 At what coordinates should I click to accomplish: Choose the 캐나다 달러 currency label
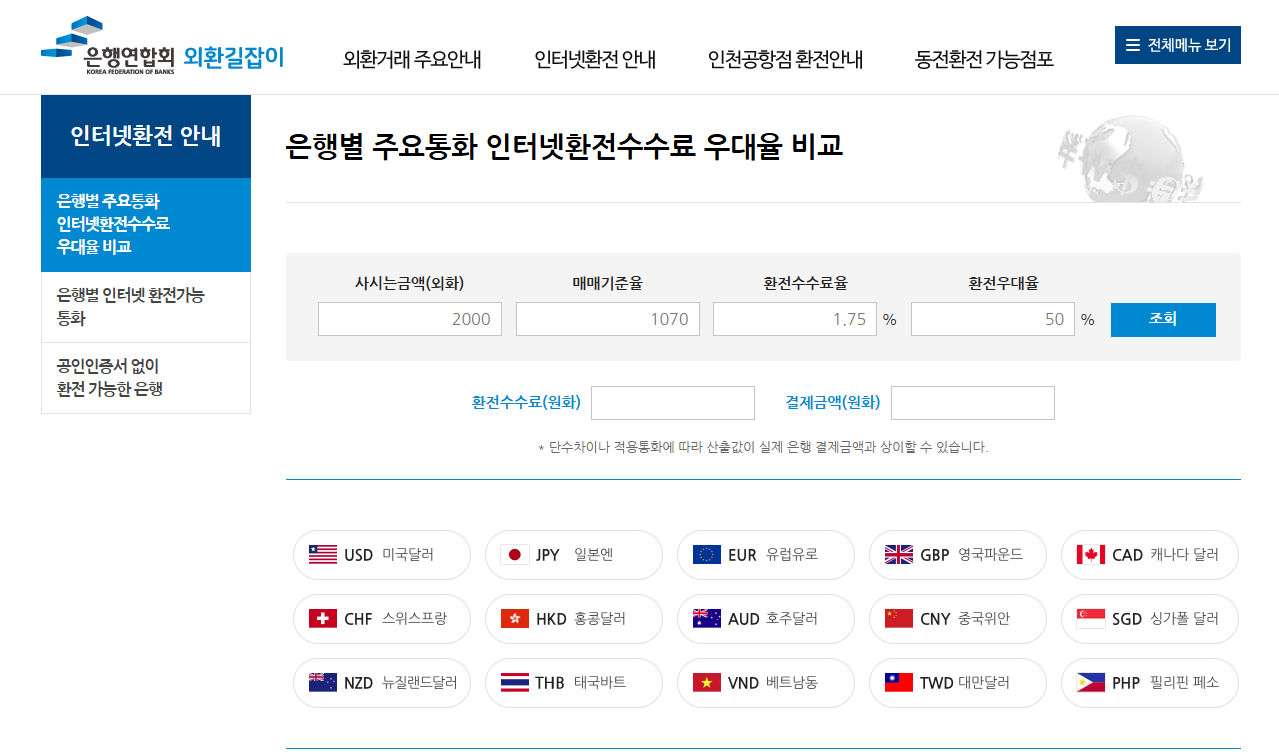(x=1184, y=555)
